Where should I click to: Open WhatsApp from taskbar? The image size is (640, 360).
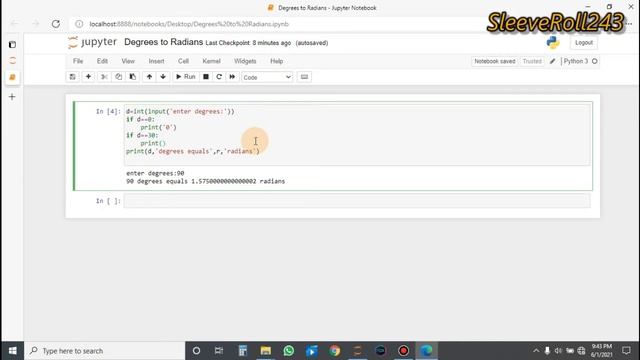(x=289, y=351)
